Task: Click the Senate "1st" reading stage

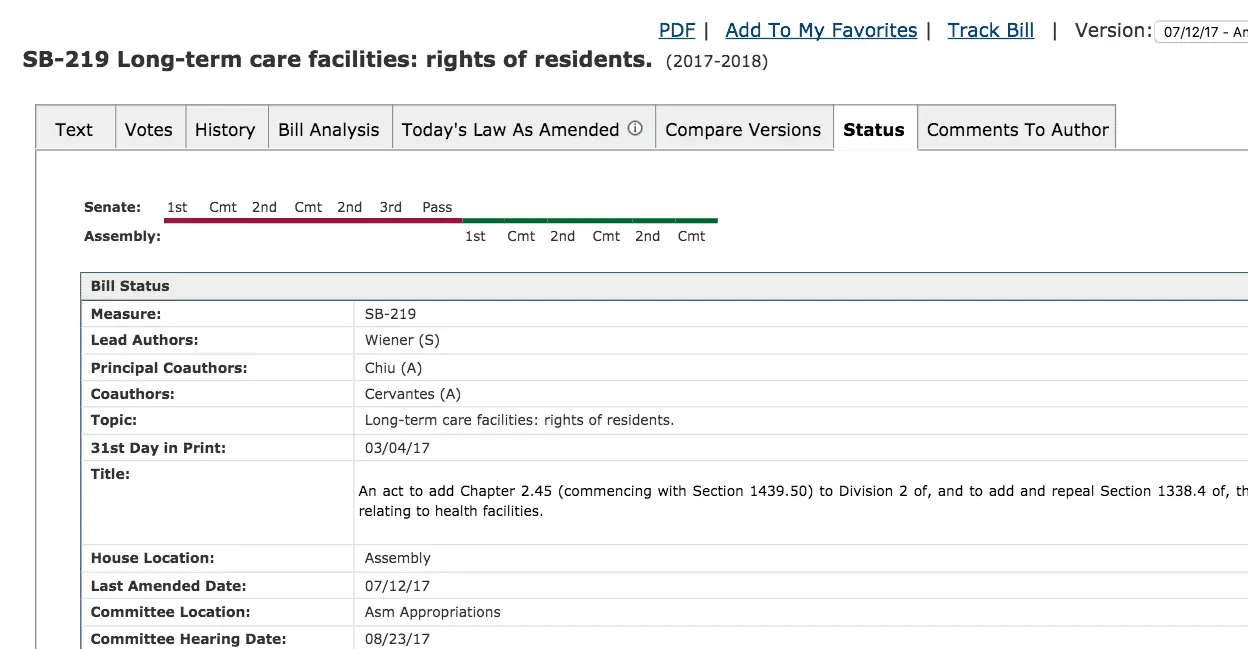Action: coord(177,207)
